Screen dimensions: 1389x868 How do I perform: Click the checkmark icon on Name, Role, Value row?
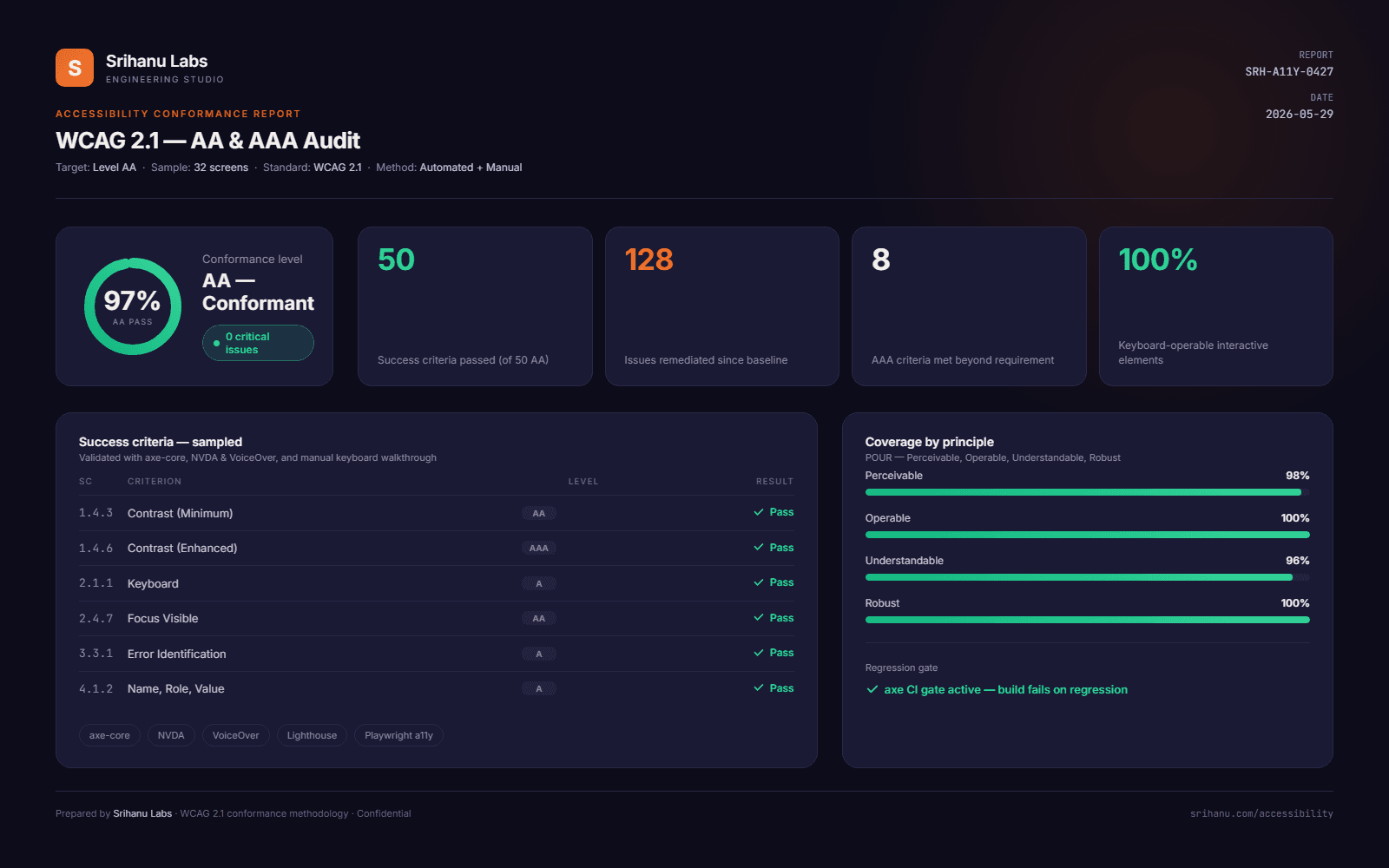pos(759,688)
